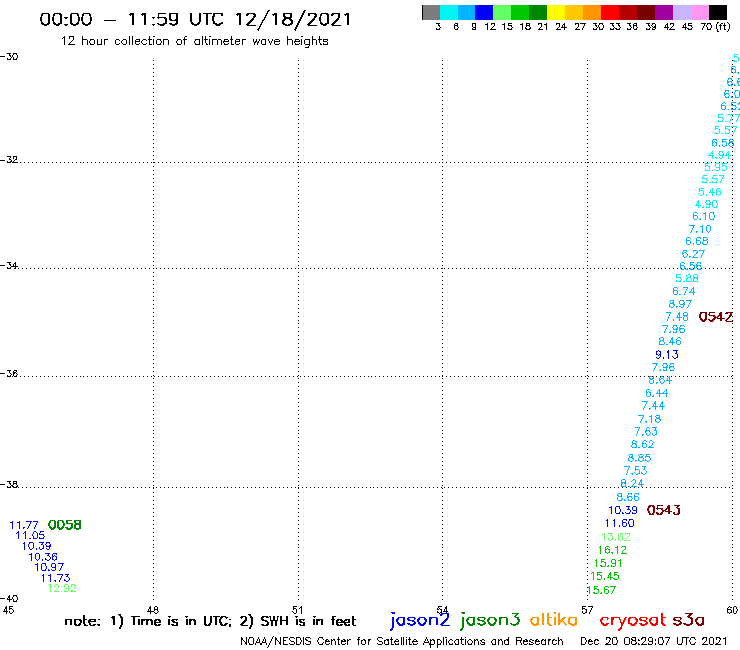Click the green 0058 time marker

[65, 525]
